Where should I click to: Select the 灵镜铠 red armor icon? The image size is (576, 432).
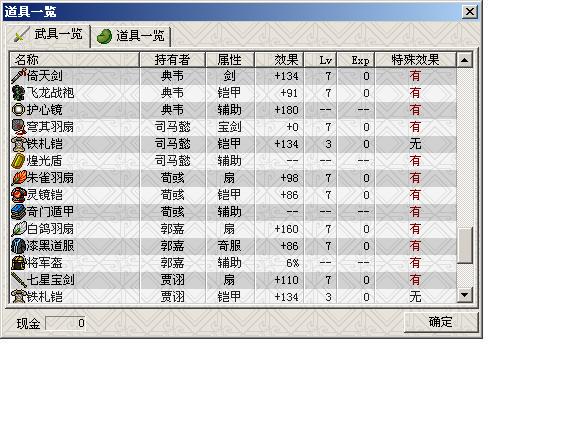(18, 195)
